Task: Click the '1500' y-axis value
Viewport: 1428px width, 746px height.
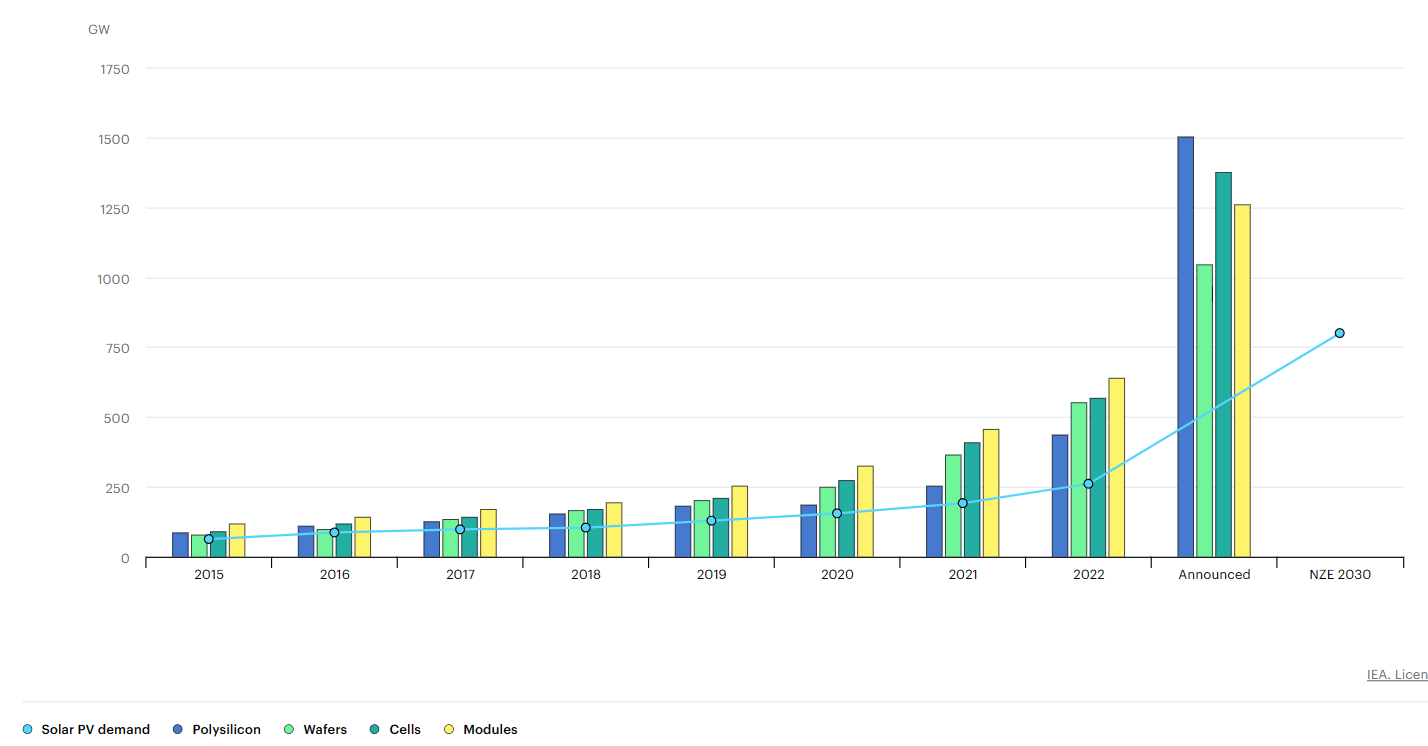Action: (115, 139)
